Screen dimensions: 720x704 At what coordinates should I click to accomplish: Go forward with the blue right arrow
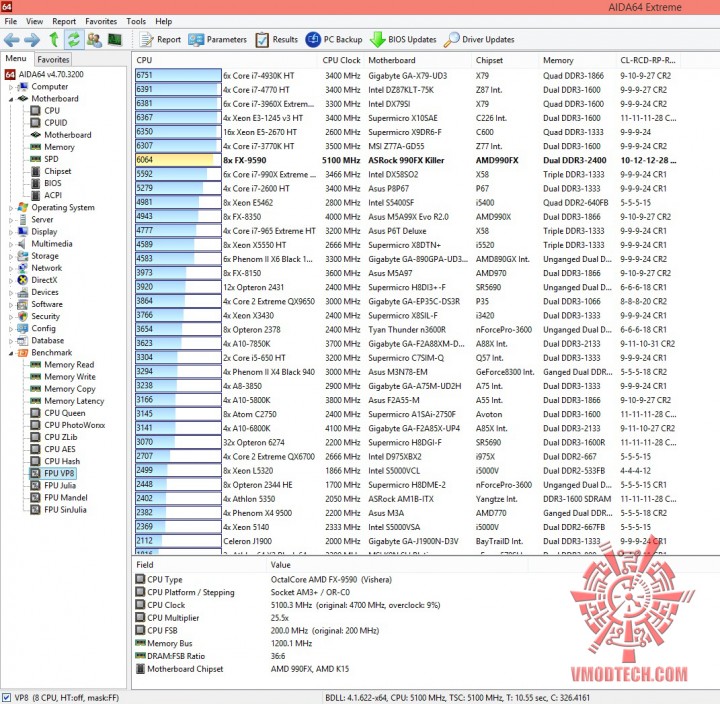tap(32, 40)
